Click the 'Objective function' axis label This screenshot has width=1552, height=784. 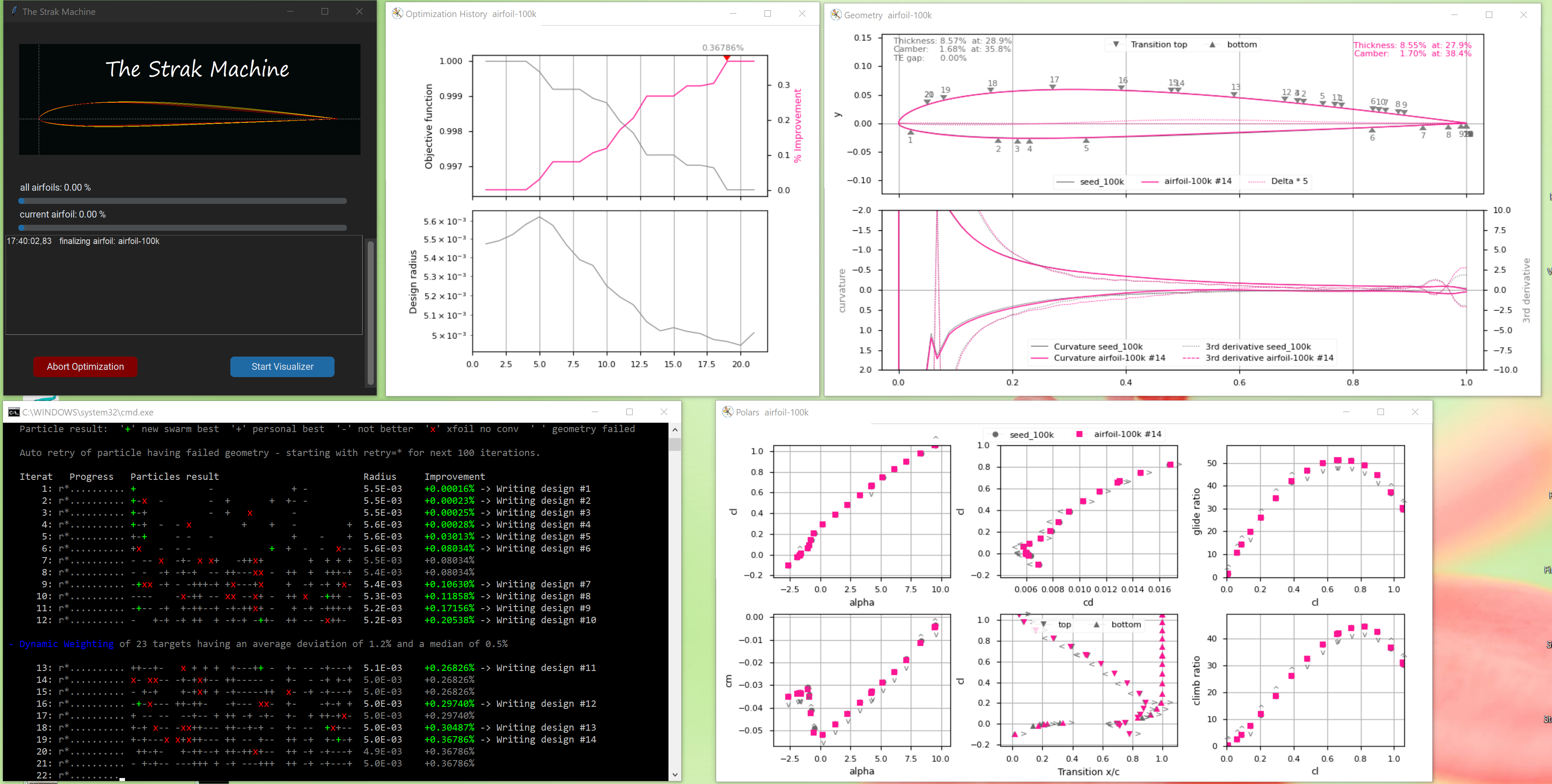point(428,127)
